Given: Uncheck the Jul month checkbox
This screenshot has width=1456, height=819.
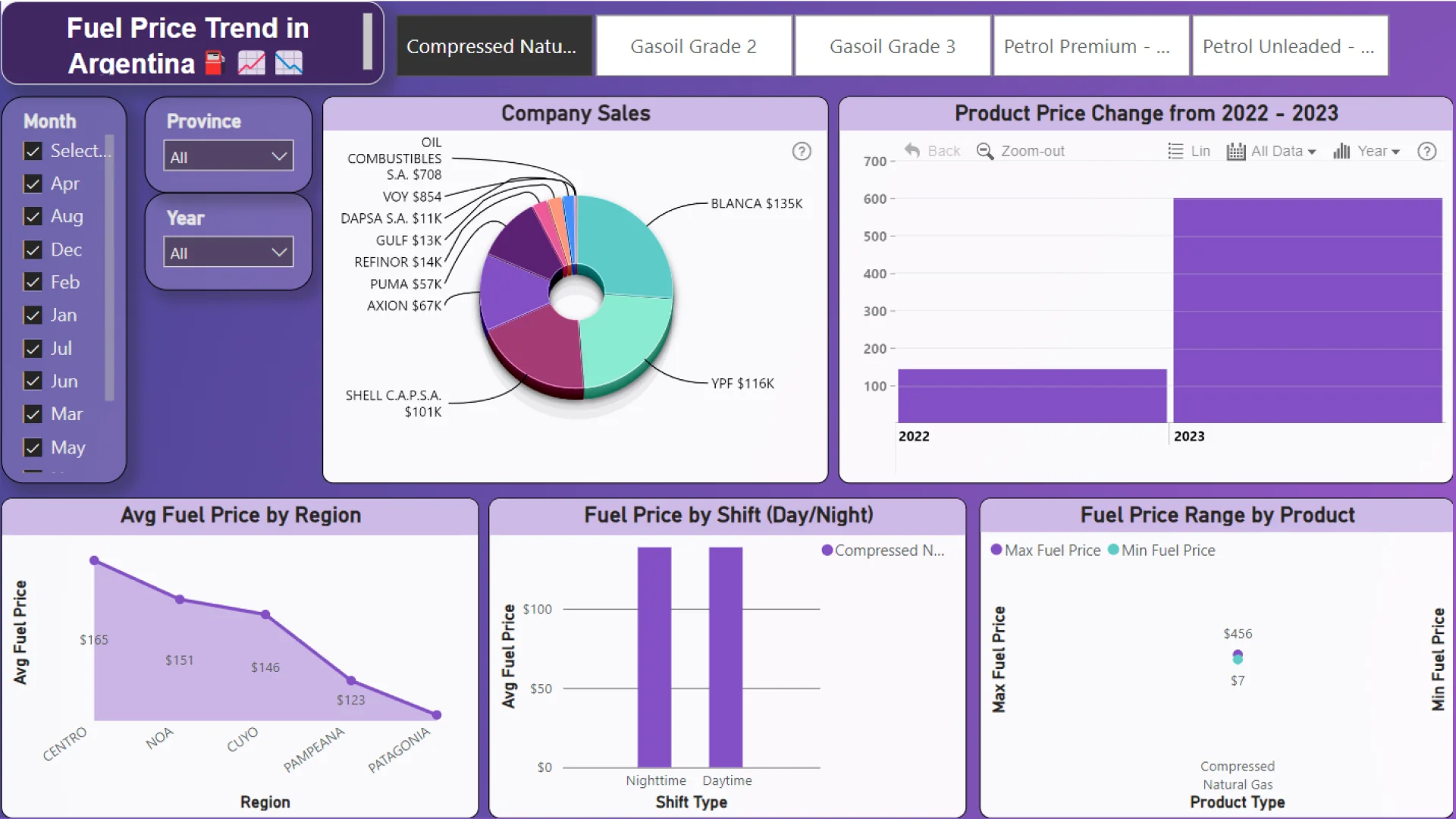Looking at the screenshot, I should tap(33, 349).
